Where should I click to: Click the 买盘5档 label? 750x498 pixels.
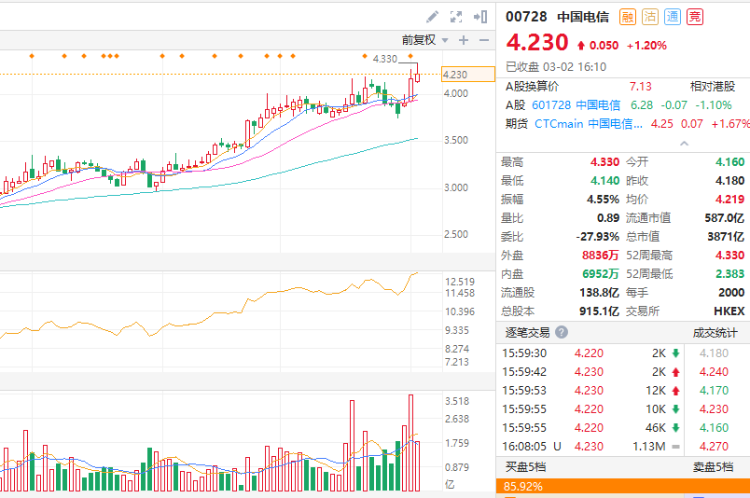click(524, 468)
